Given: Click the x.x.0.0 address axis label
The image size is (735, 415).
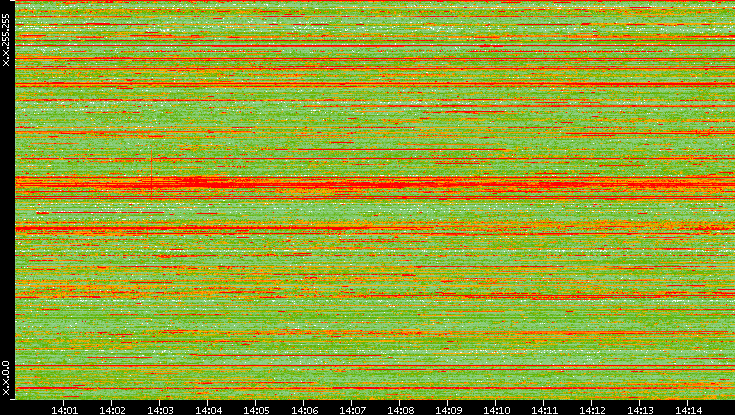Looking at the screenshot, I should [6, 378].
